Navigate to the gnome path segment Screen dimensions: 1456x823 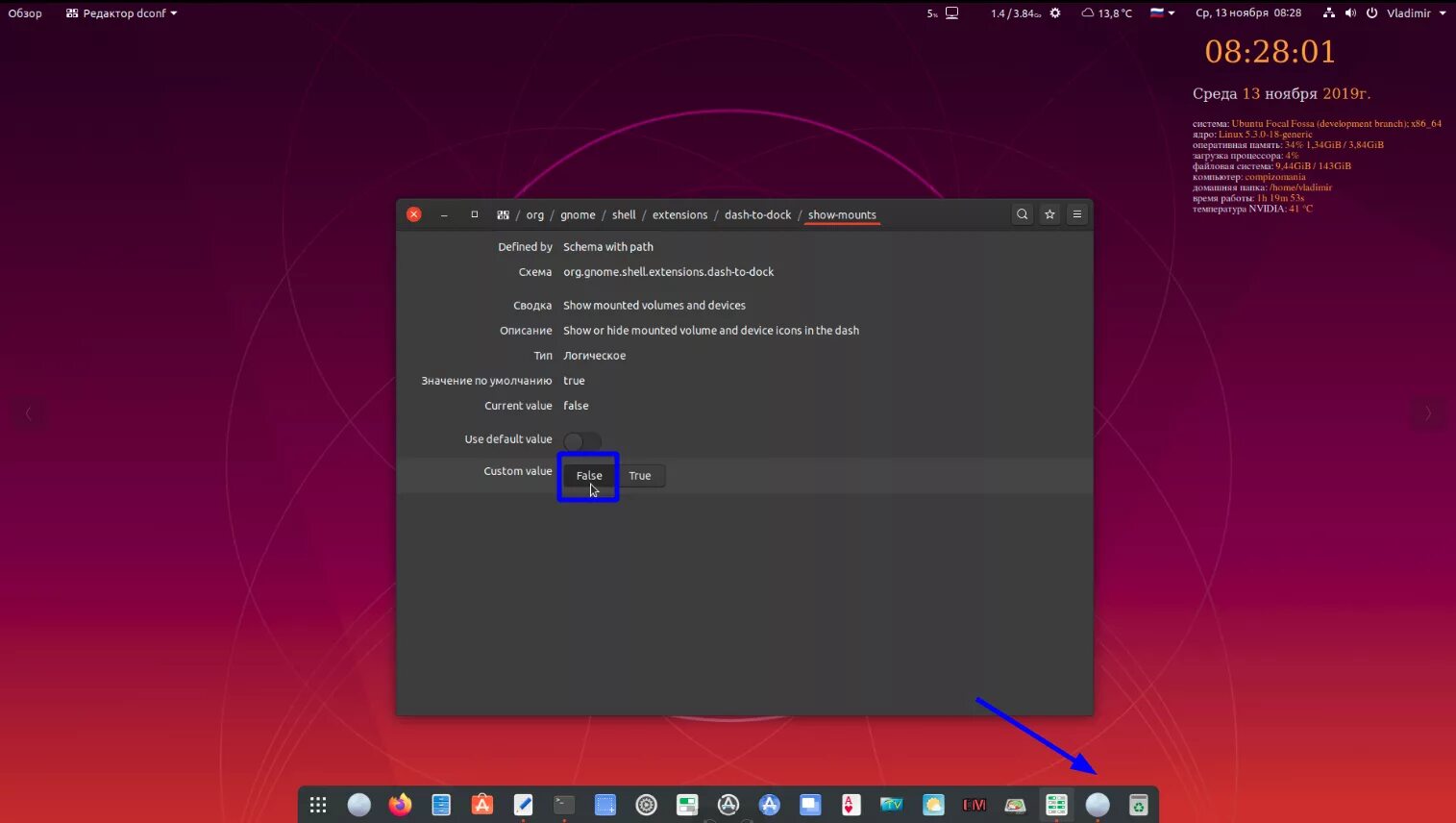pyautogui.click(x=578, y=215)
